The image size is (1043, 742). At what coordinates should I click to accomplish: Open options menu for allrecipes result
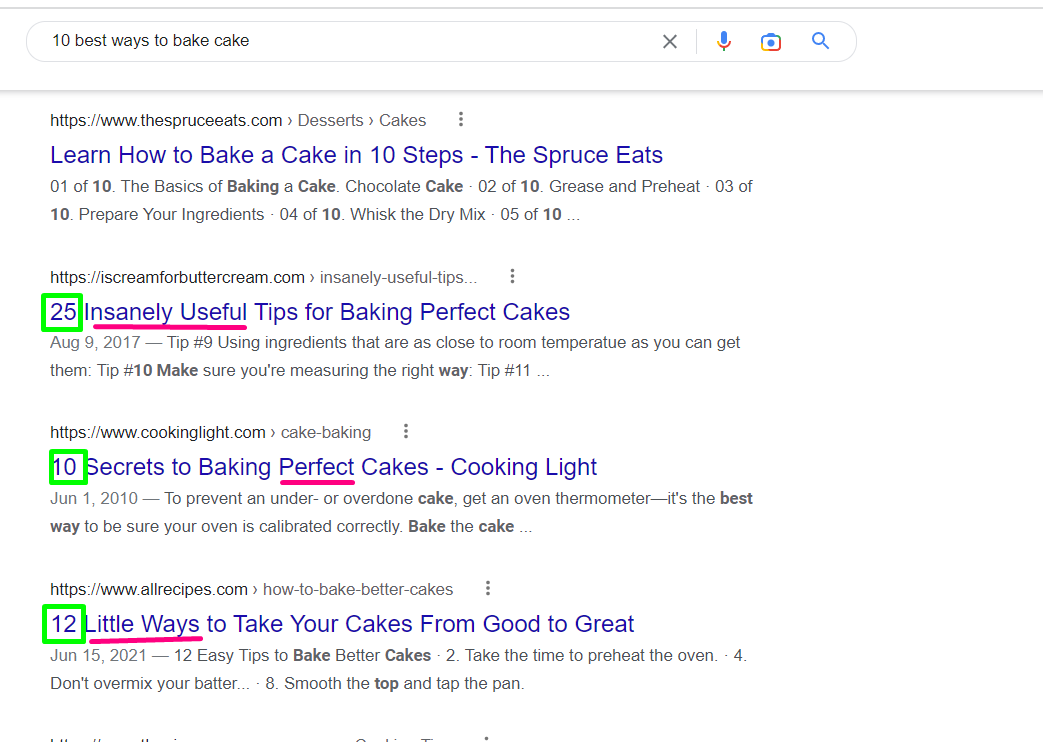pyautogui.click(x=488, y=588)
